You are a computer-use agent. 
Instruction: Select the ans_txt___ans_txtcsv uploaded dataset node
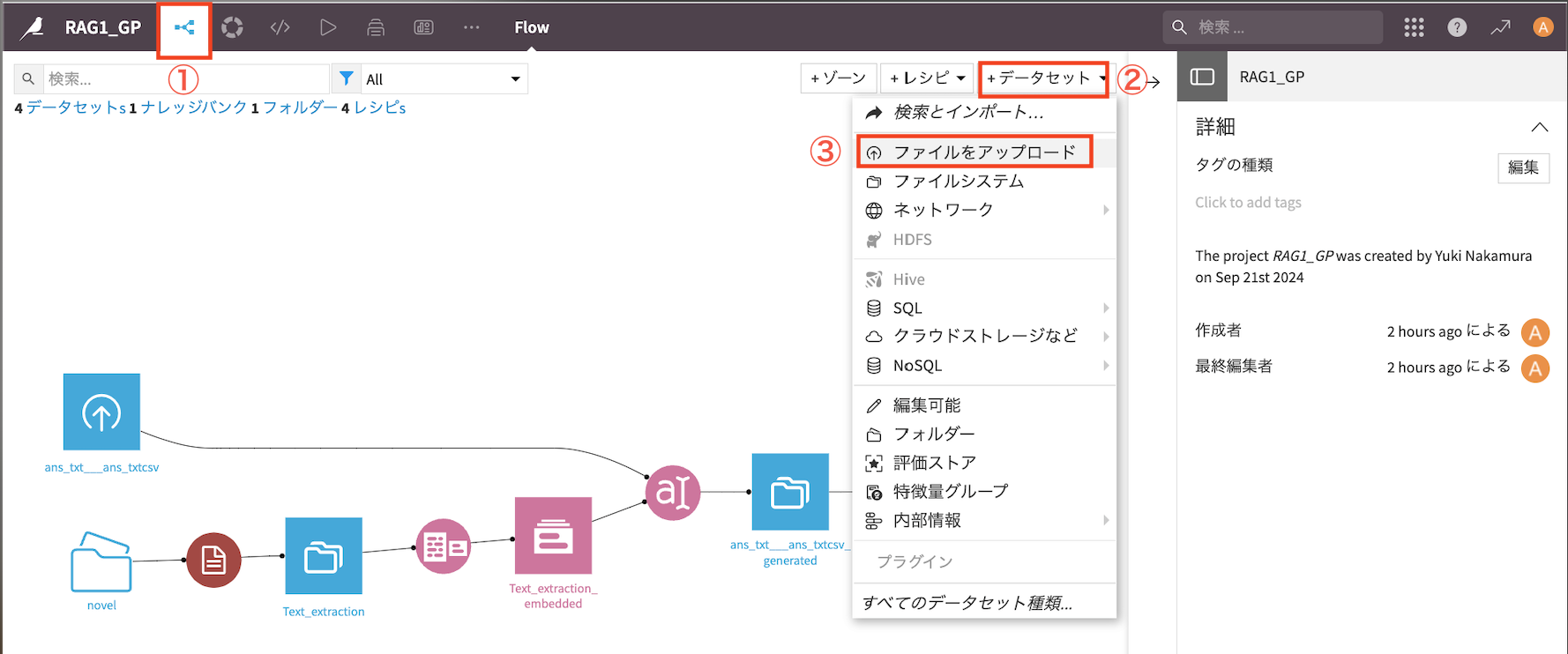tap(101, 412)
